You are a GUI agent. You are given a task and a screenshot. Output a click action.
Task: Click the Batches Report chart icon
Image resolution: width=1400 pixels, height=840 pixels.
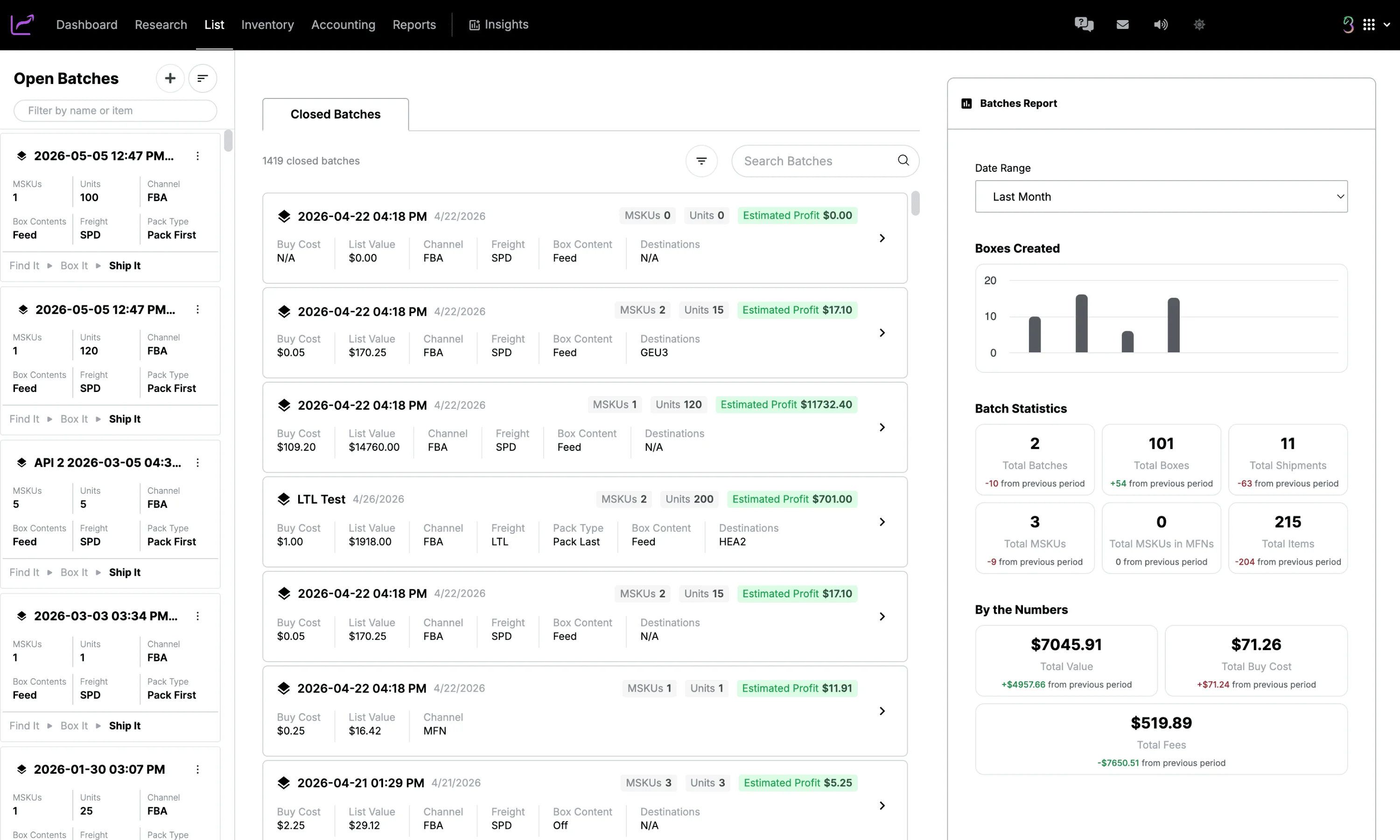coord(966,103)
